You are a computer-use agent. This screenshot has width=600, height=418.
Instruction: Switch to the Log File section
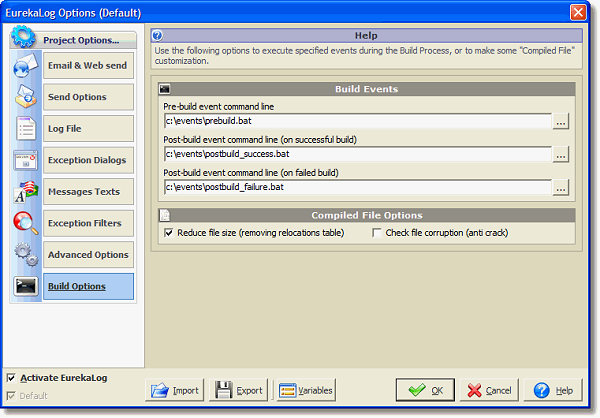88,129
